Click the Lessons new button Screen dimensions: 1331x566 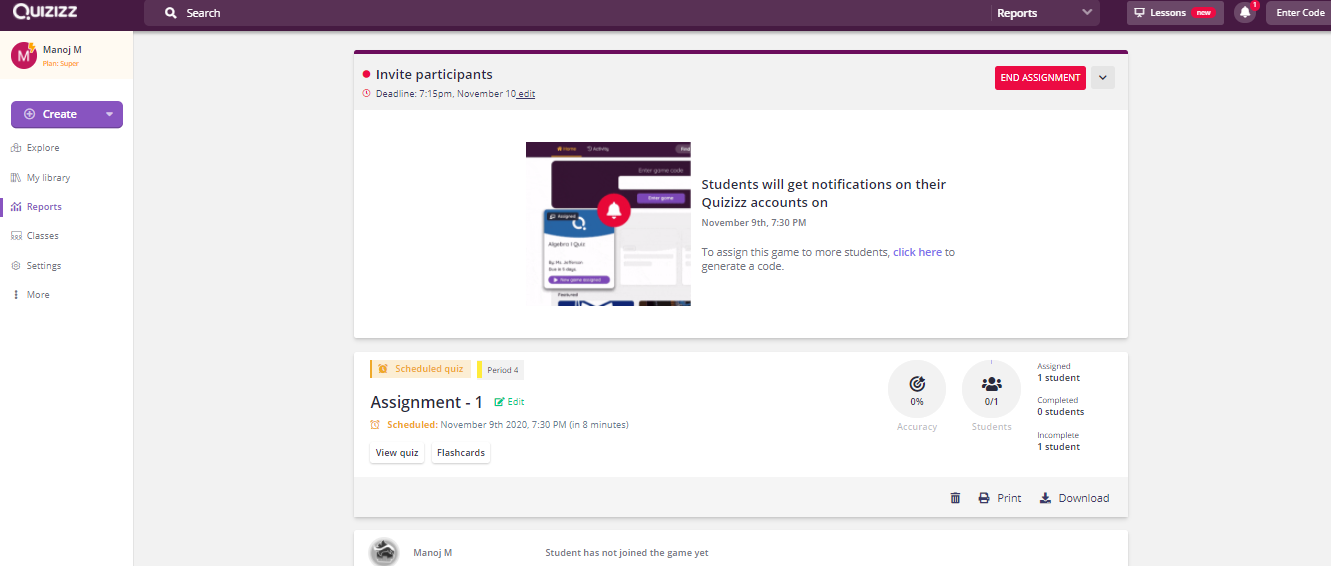coord(1175,13)
